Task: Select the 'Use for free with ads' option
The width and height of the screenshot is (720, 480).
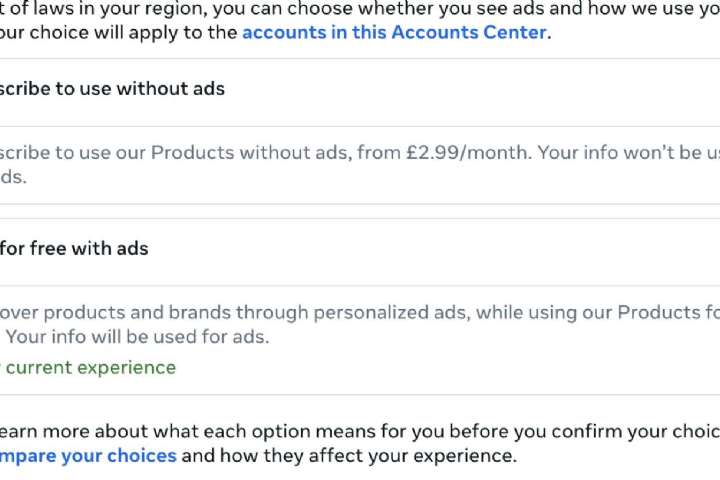Action: (x=74, y=249)
